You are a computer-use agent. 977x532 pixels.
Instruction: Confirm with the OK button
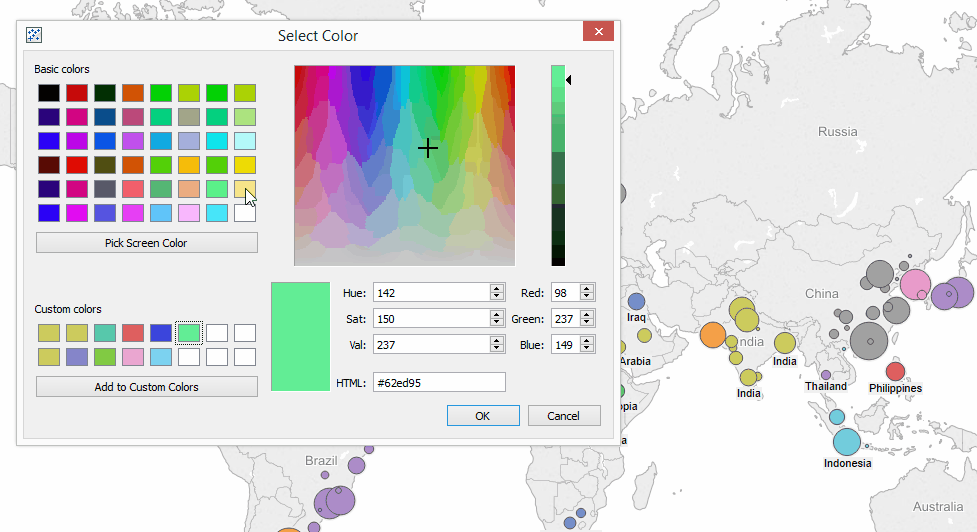(x=483, y=416)
